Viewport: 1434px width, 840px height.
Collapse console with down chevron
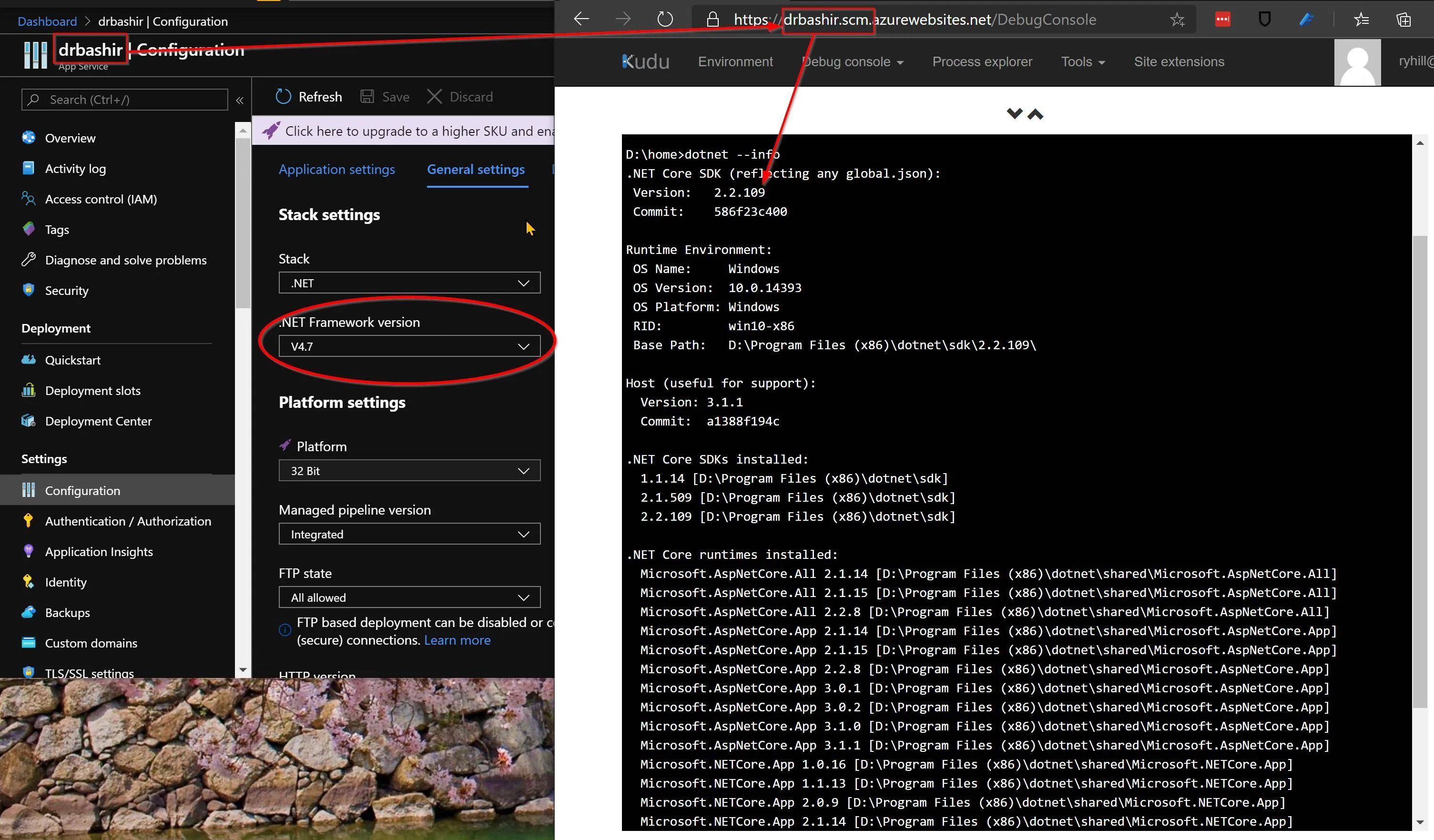tap(1014, 113)
